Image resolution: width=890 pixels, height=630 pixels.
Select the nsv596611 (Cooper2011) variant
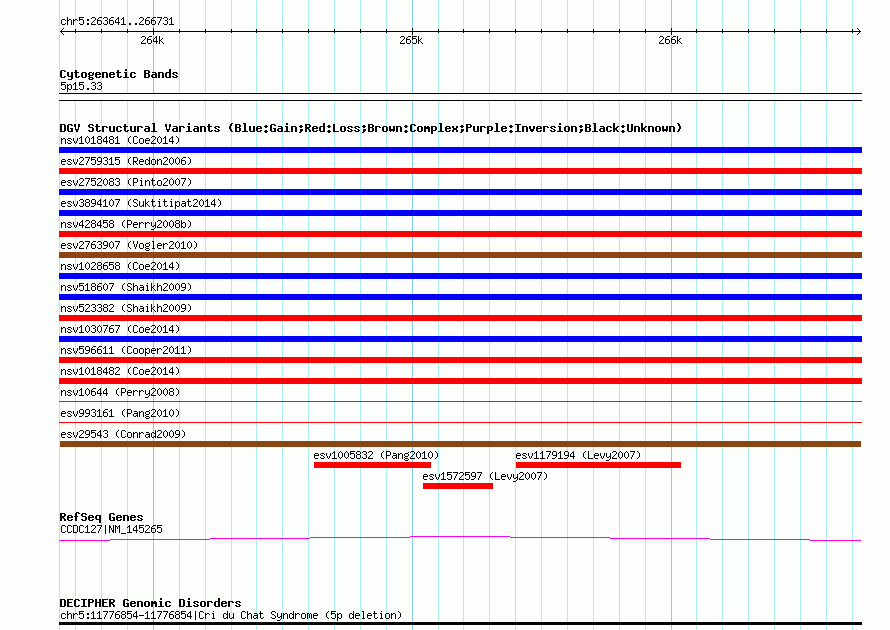pyautogui.click(x=460, y=360)
